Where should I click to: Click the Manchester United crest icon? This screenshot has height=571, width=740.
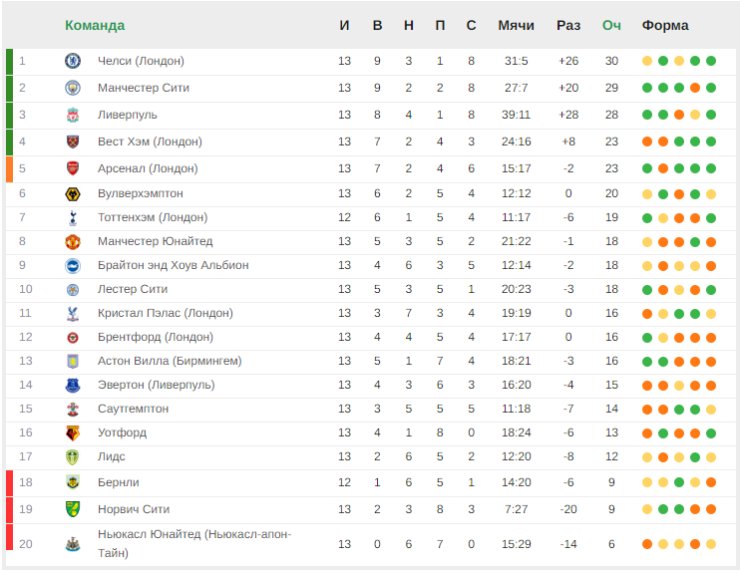coord(73,242)
